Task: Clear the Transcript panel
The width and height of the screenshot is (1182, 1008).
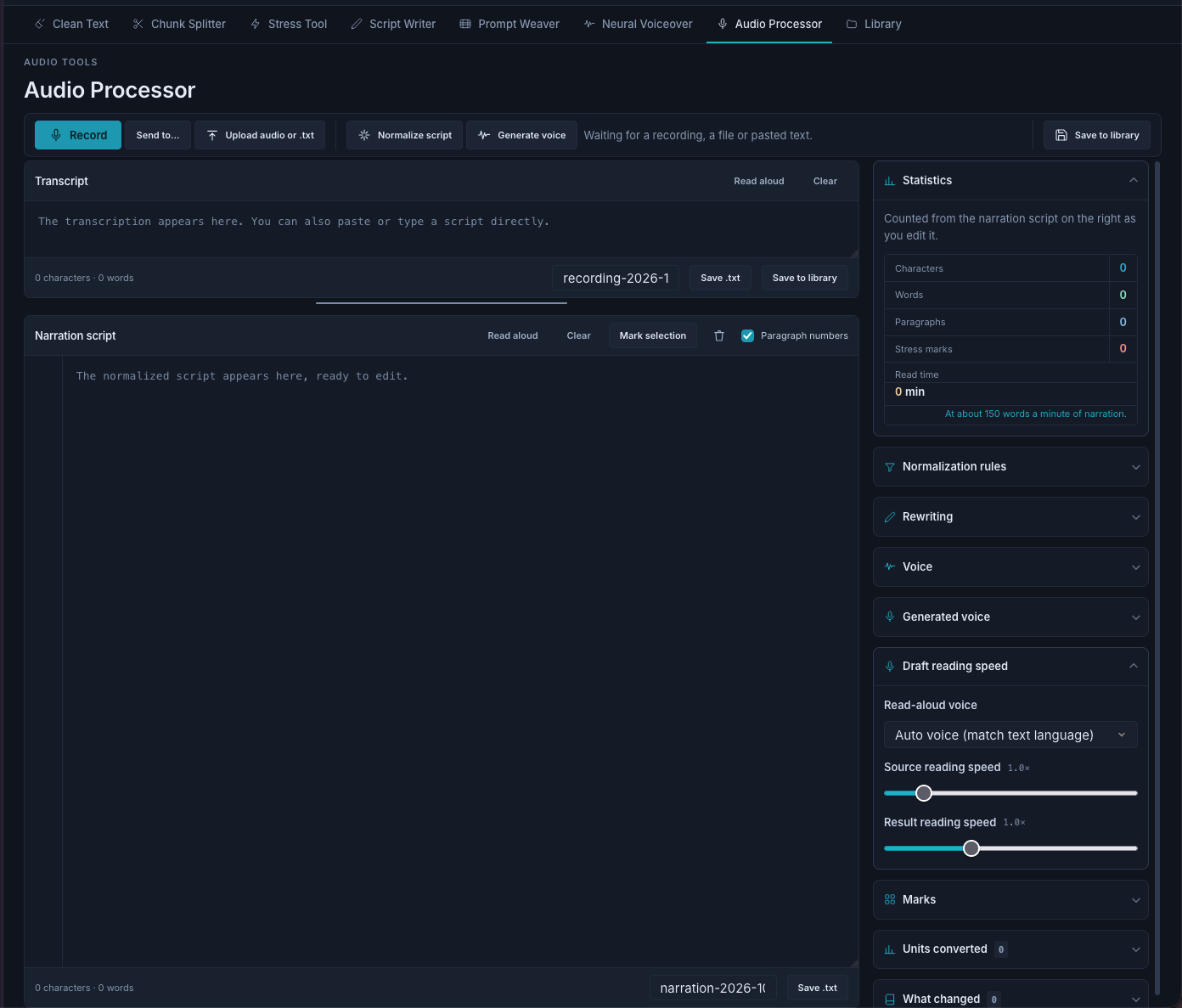Action: (825, 181)
